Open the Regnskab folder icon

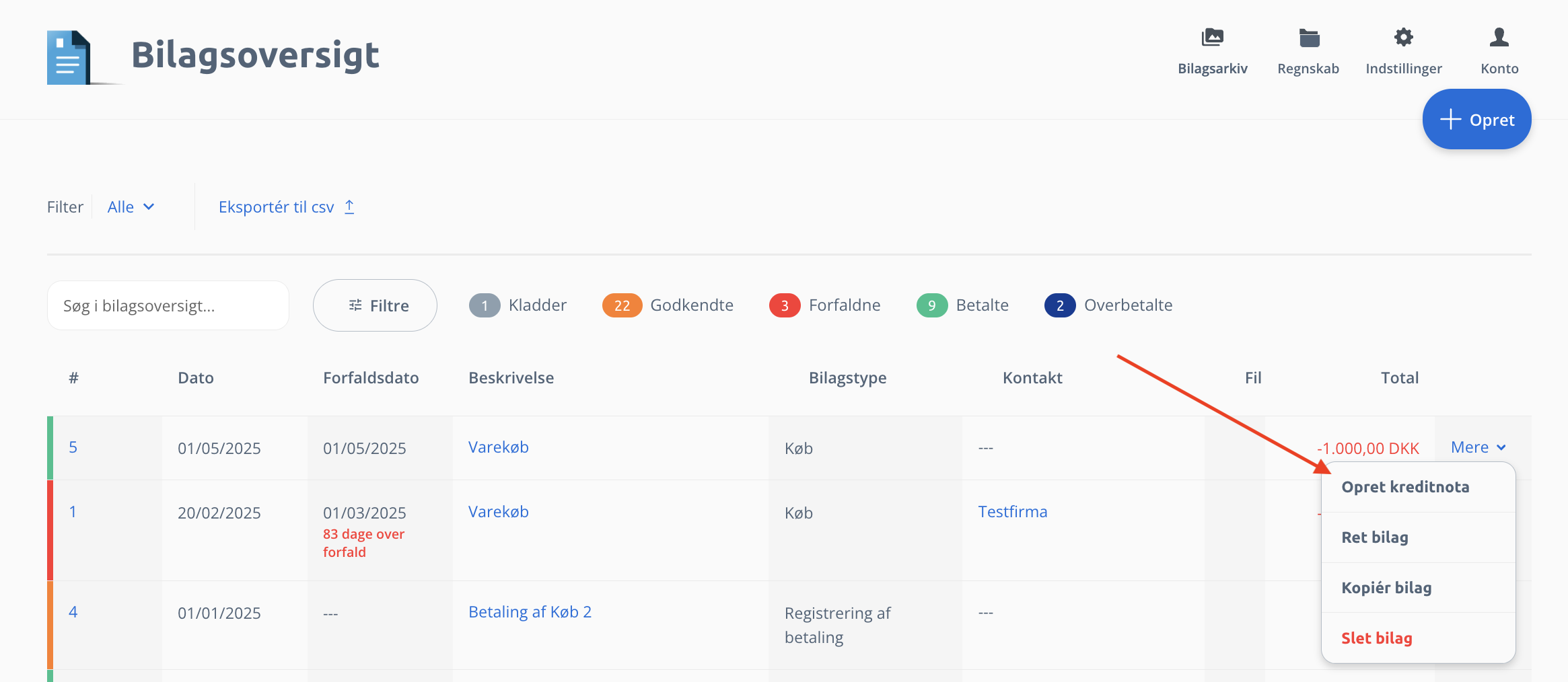(x=1308, y=38)
